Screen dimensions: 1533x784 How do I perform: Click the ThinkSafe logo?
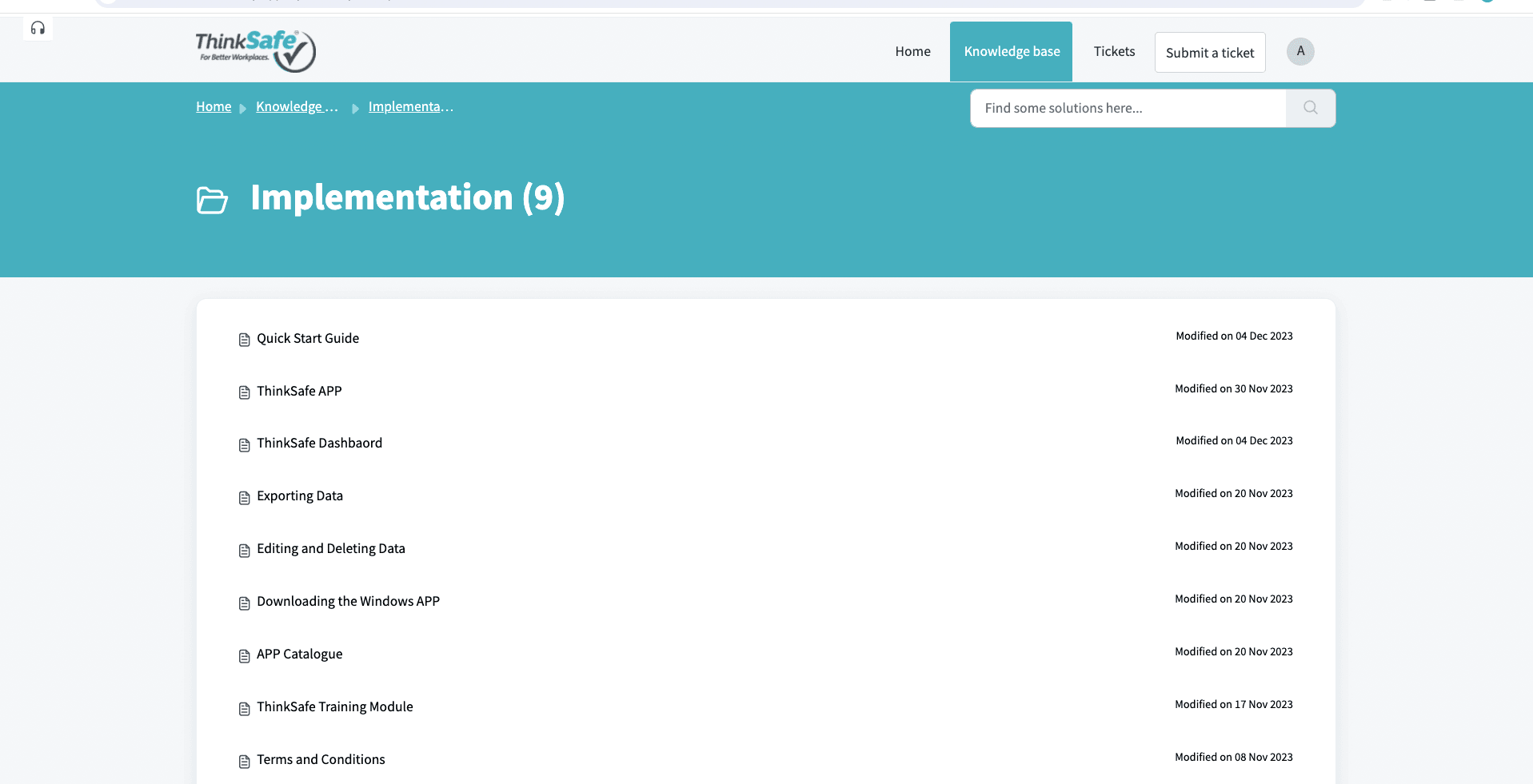click(255, 51)
